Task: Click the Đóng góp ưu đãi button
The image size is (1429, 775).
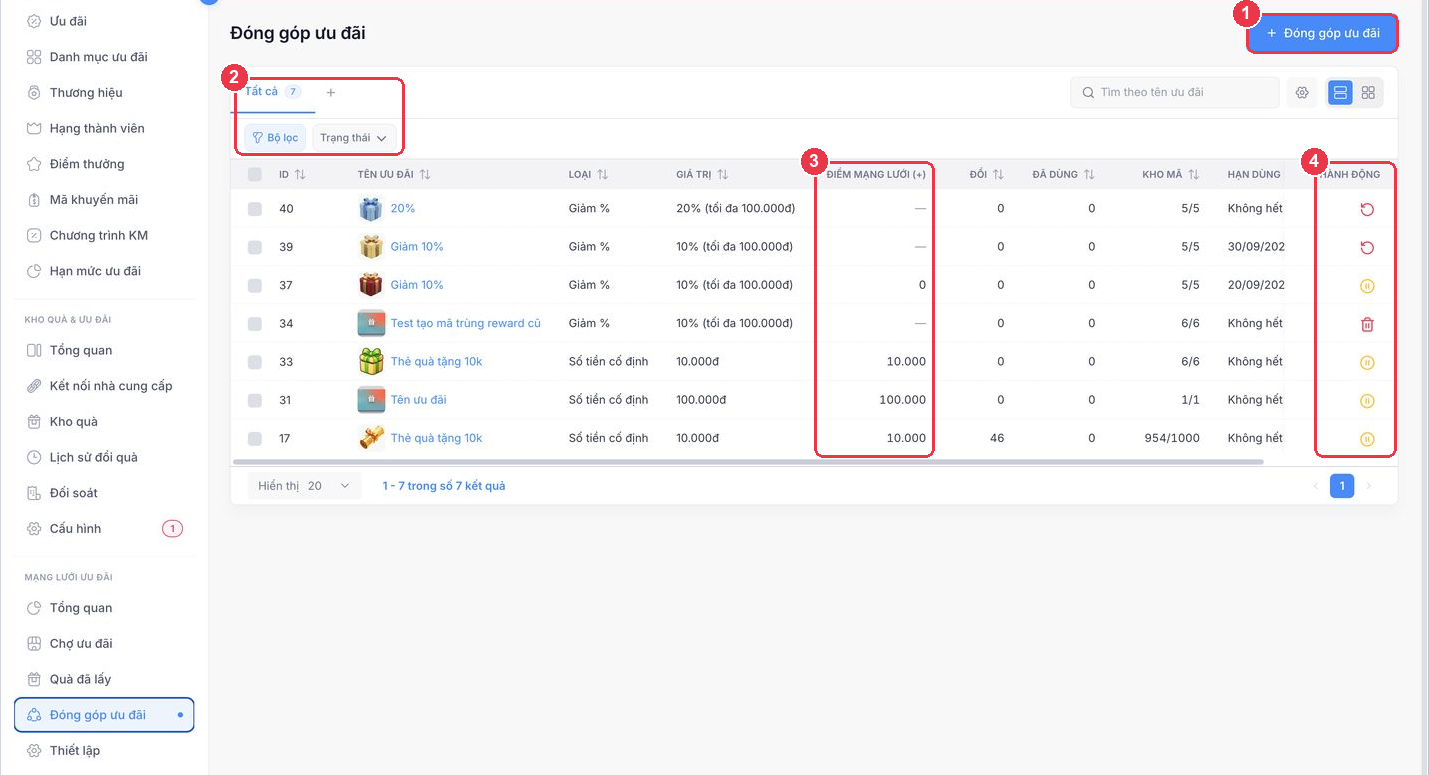Action: [1322, 33]
